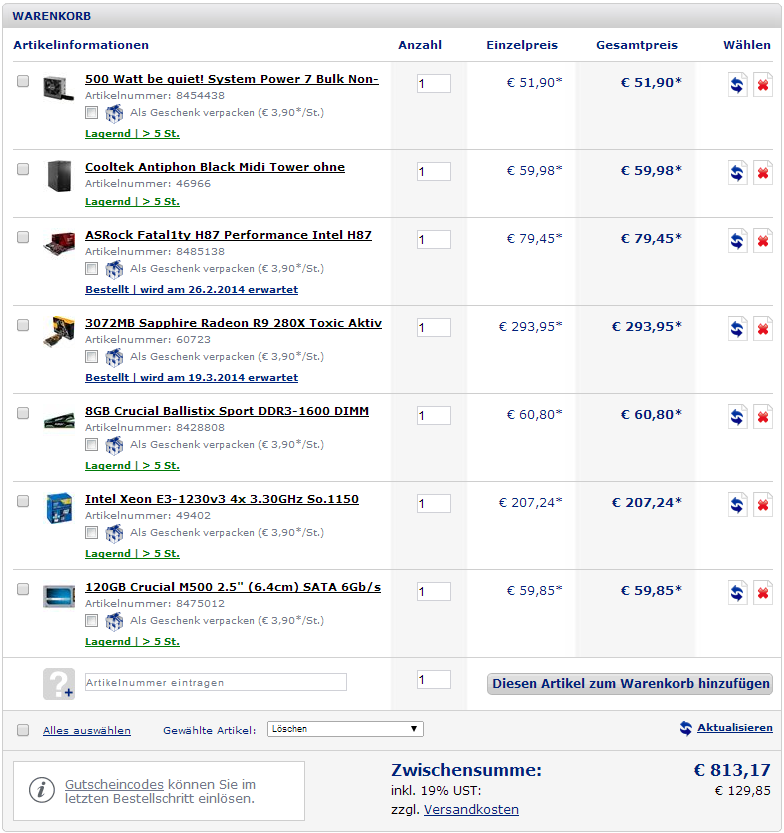
Task: Refresh the 500 Watt be quiet! row quantity
Action: pyautogui.click(x=737, y=84)
